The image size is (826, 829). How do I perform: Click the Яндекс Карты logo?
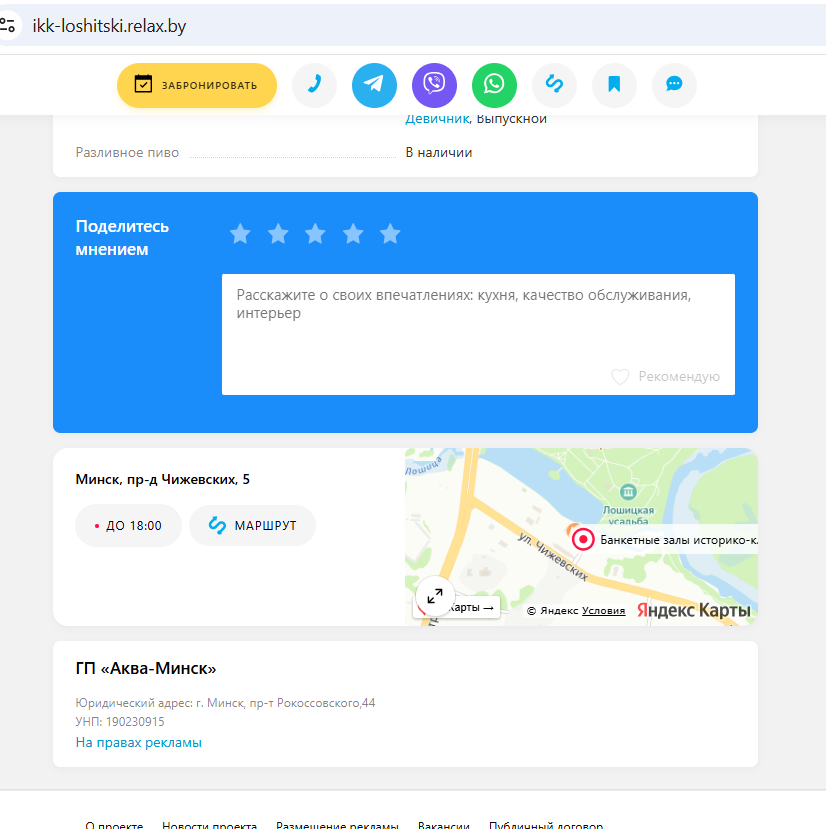693,610
